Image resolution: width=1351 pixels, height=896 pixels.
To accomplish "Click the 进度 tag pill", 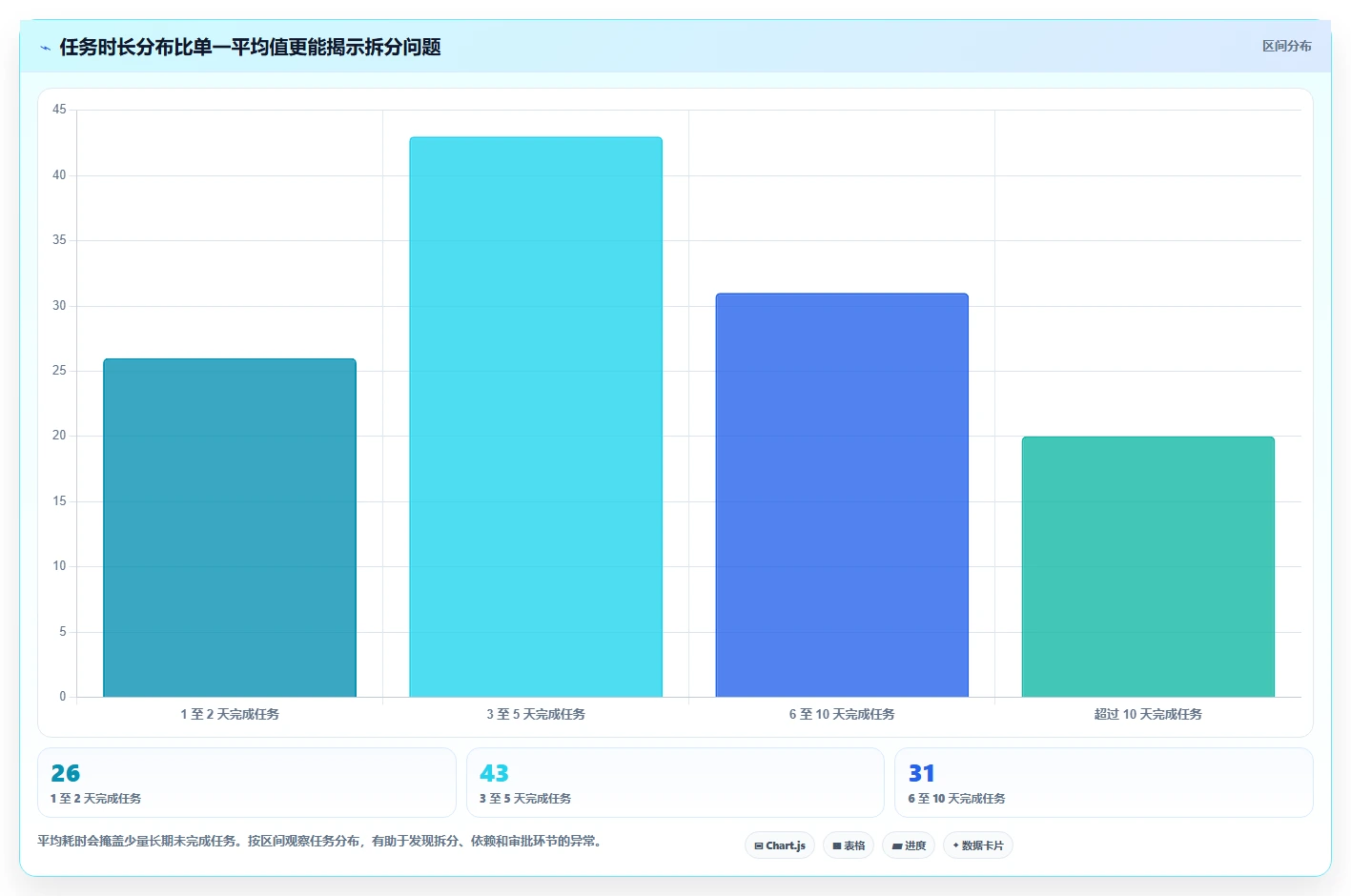I will tap(909, 845).
